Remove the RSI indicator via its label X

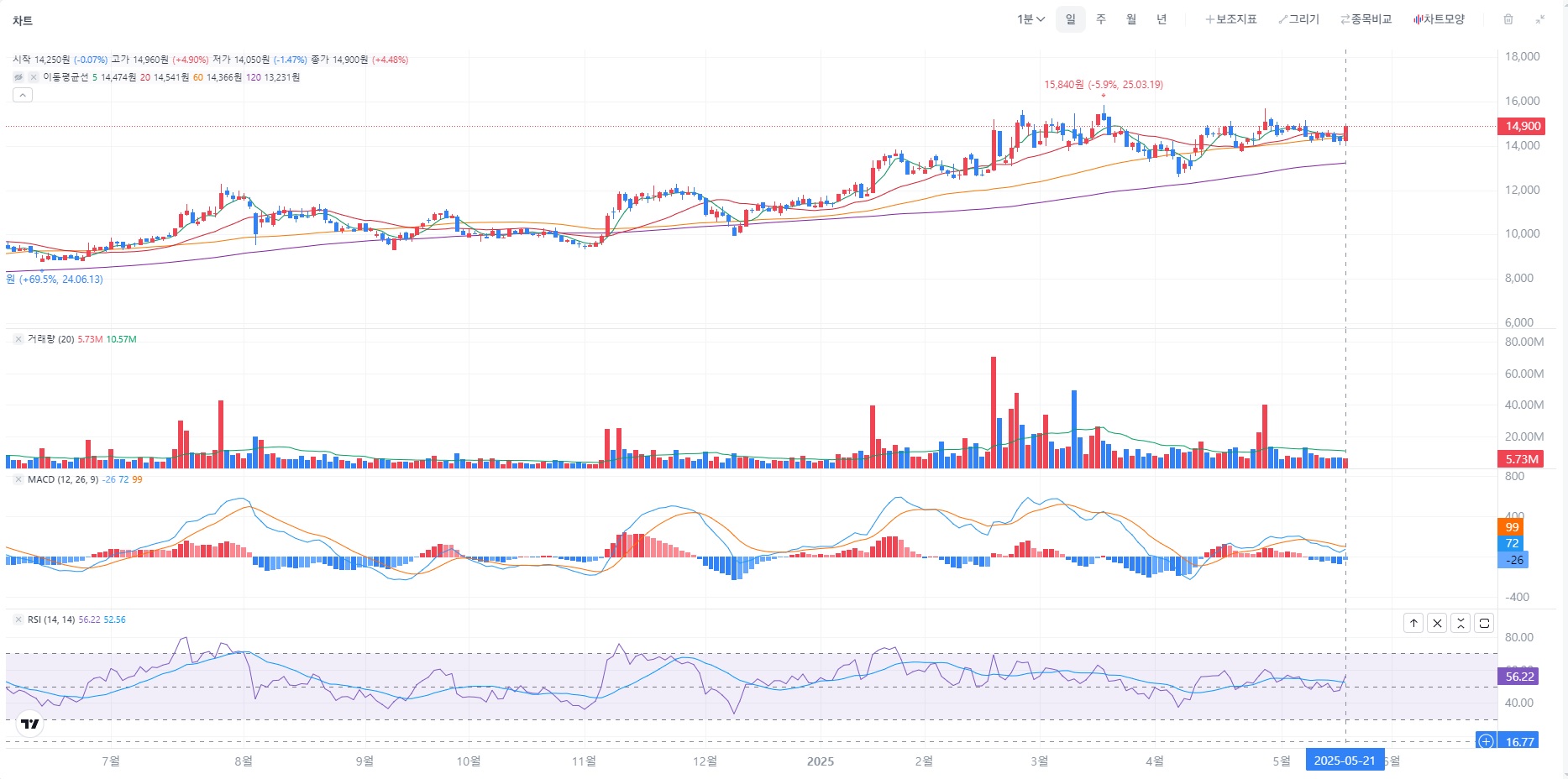pyautogui.click(x=18, y=620)
